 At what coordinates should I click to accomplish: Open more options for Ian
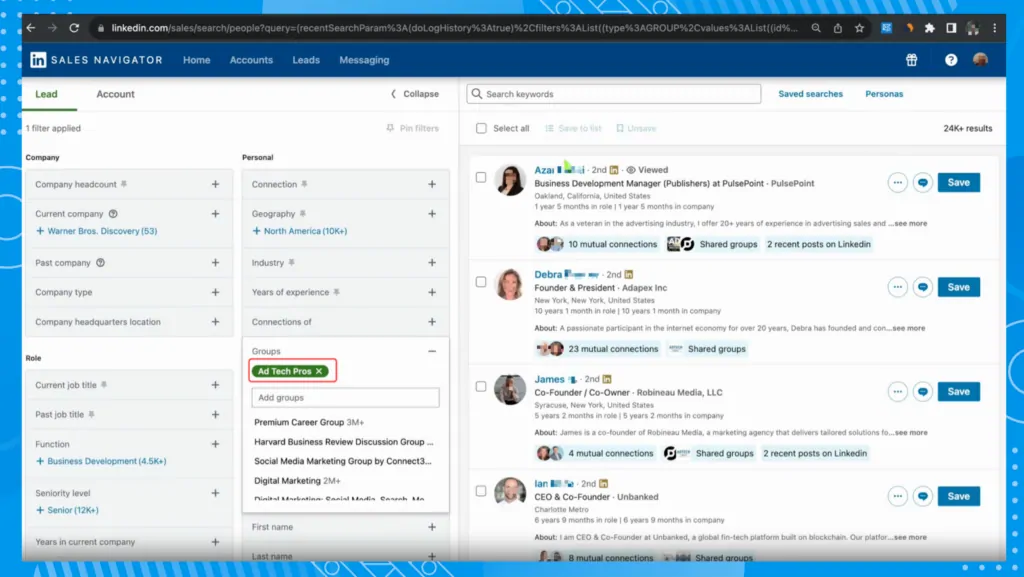[x=898, y=496]
